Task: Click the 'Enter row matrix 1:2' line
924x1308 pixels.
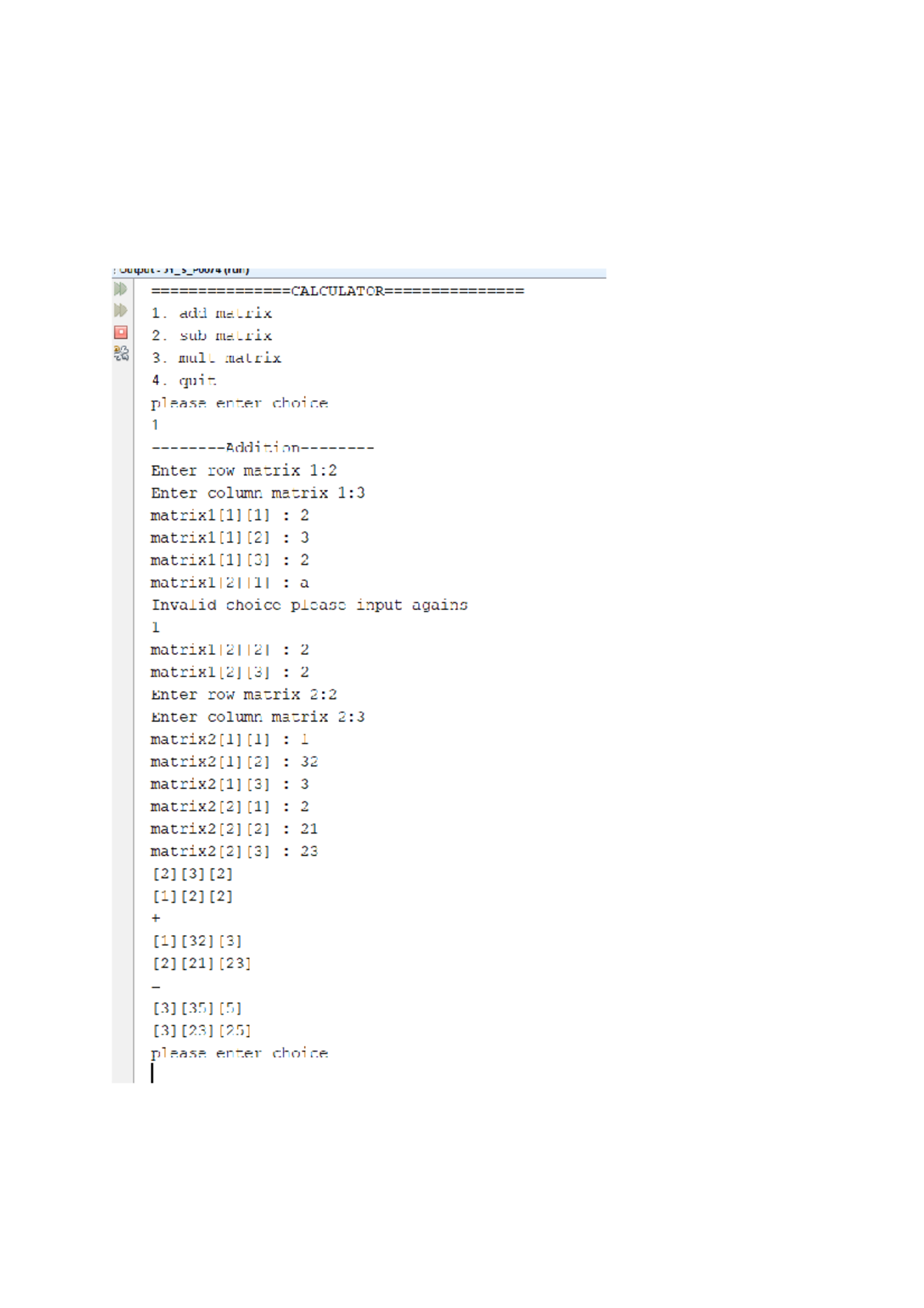Action: click(x=244, y=471)
